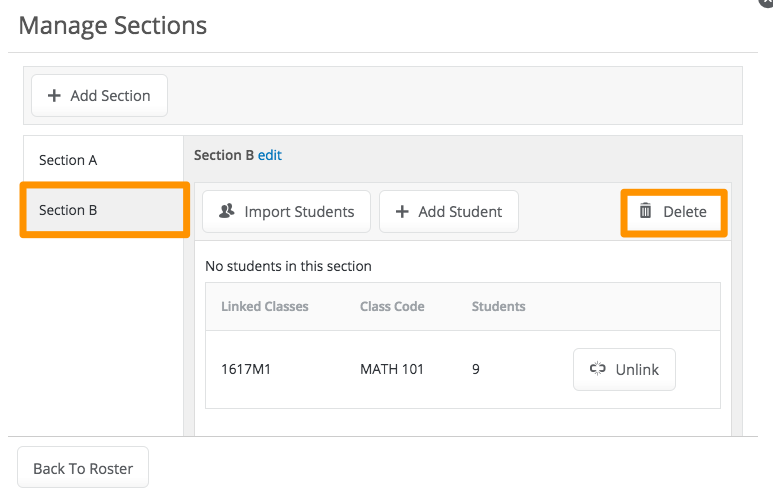Click the people icon on Import Students

[x=227, y=211]
